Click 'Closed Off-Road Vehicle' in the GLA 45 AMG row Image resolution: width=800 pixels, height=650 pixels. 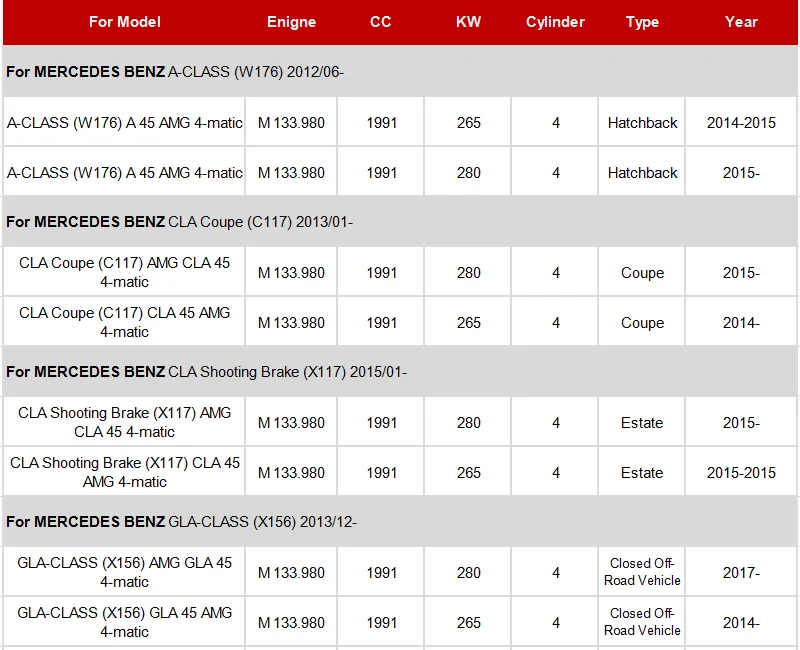pyautogui.click(x=642, y=622)
